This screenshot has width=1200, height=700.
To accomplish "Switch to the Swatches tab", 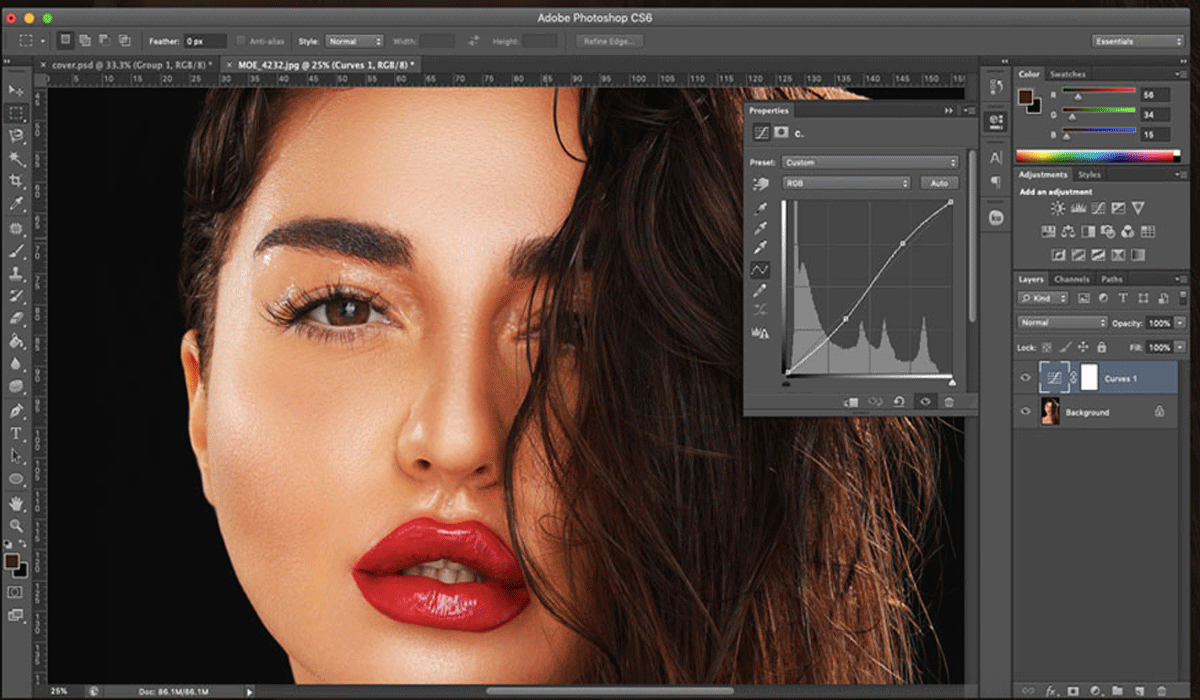I will coord(1068,73).
